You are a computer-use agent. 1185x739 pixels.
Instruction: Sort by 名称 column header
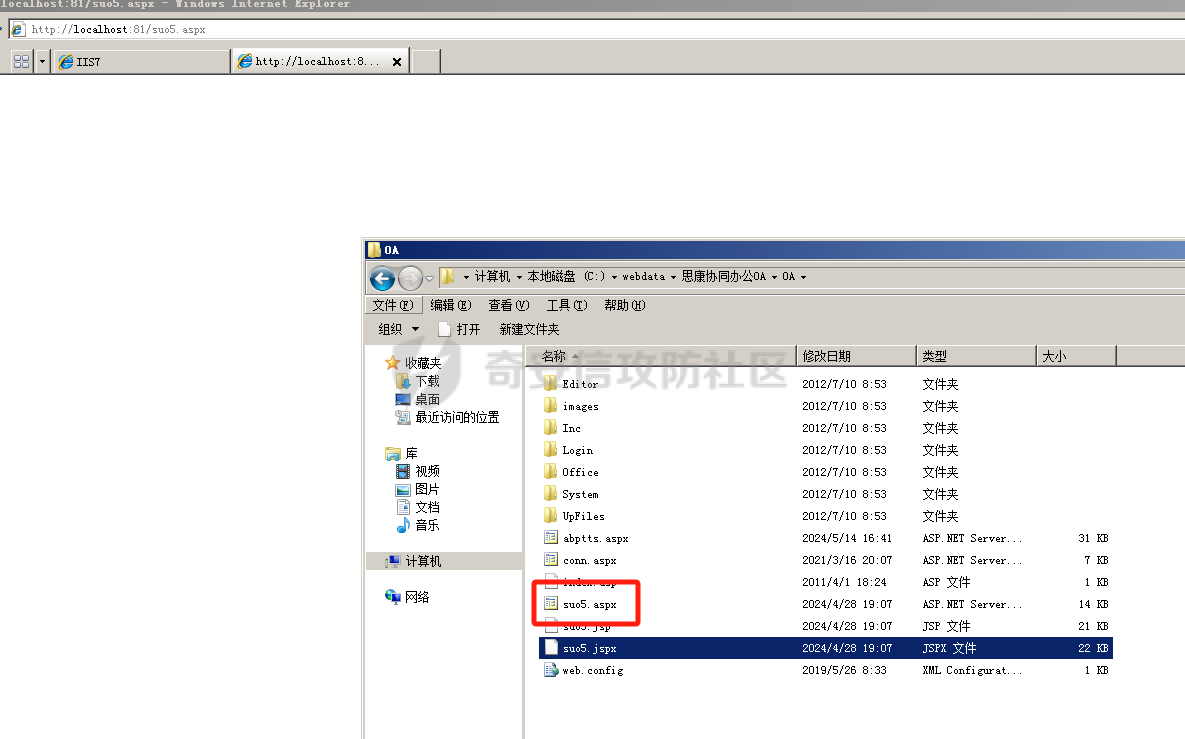661,356
